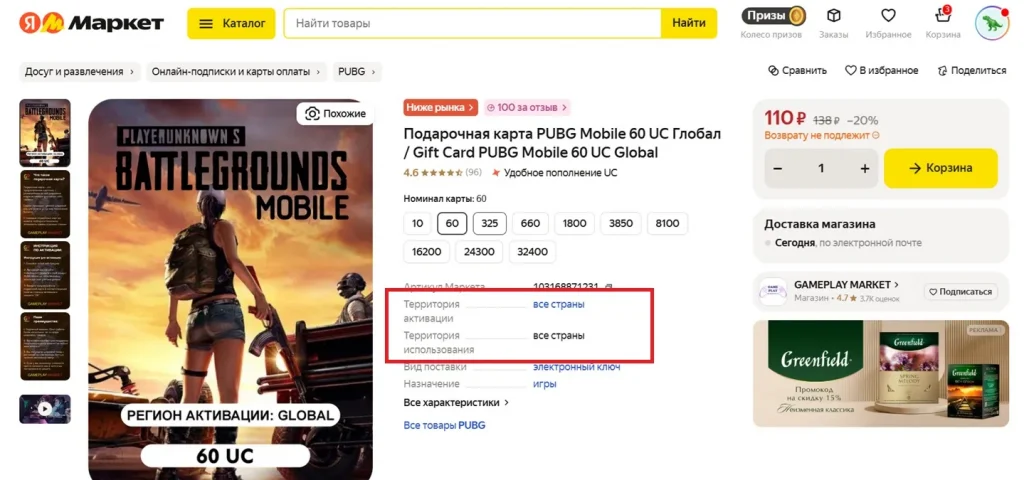Select the 1800 UC denomination

pyautogui.click(x=574, y=224)
